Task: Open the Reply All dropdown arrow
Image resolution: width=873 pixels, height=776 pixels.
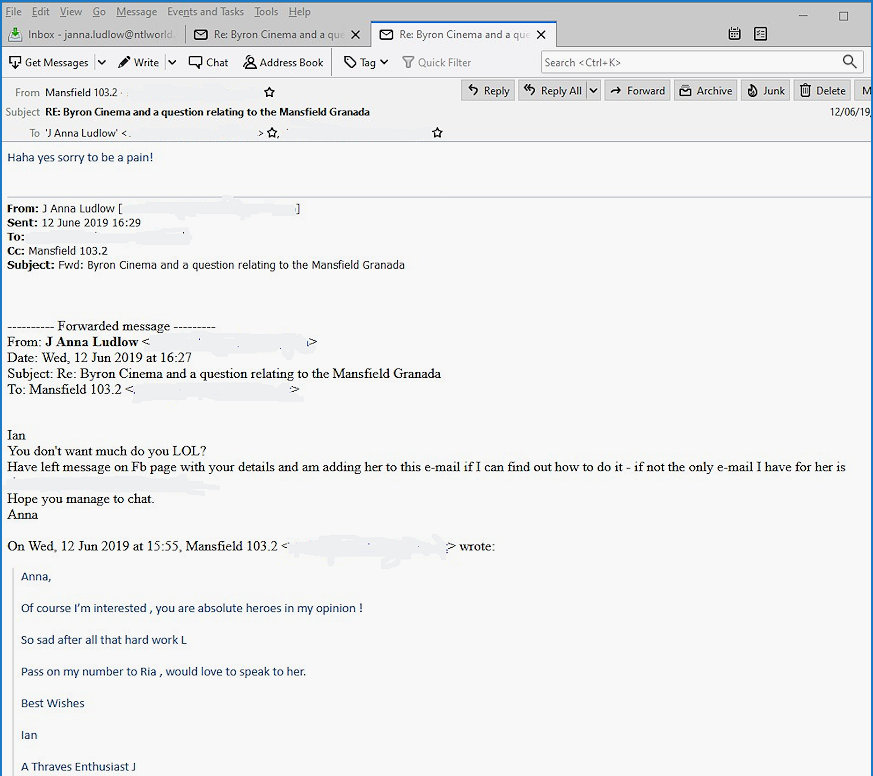Action: 593,91
